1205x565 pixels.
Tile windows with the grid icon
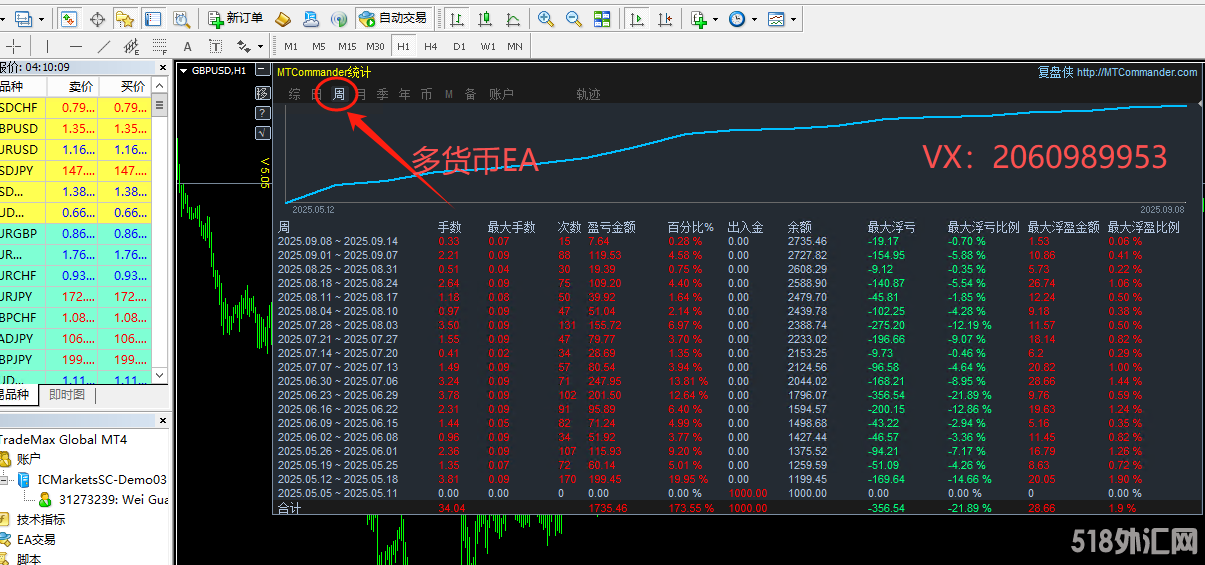[x=602, y=18]
